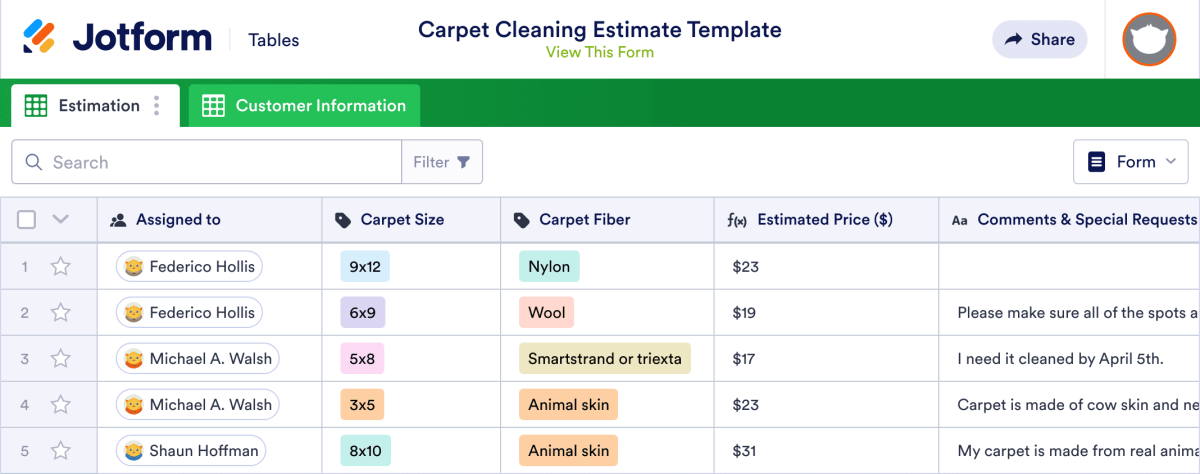Star row 1 as favorite
The width and height of the screenshot is (1200, 474).
coord(61,267)
